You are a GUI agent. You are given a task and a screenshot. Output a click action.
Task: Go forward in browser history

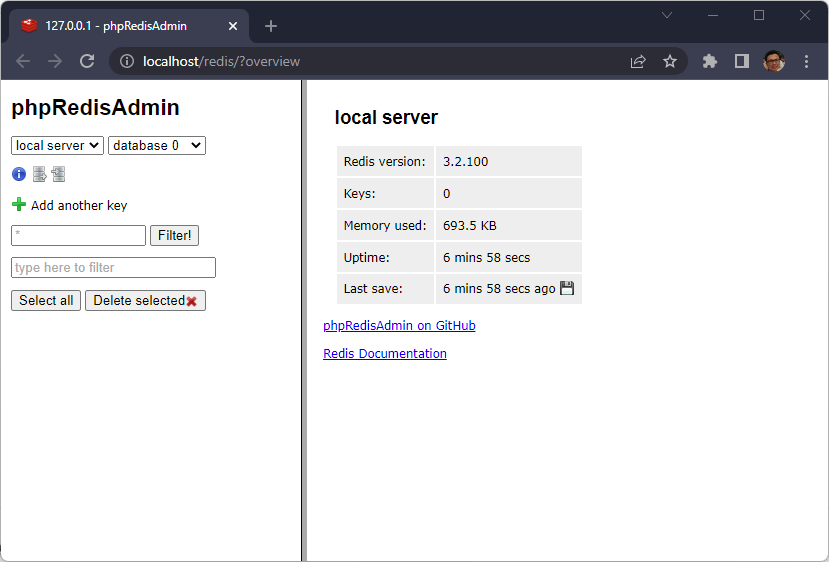pos(55,61)
